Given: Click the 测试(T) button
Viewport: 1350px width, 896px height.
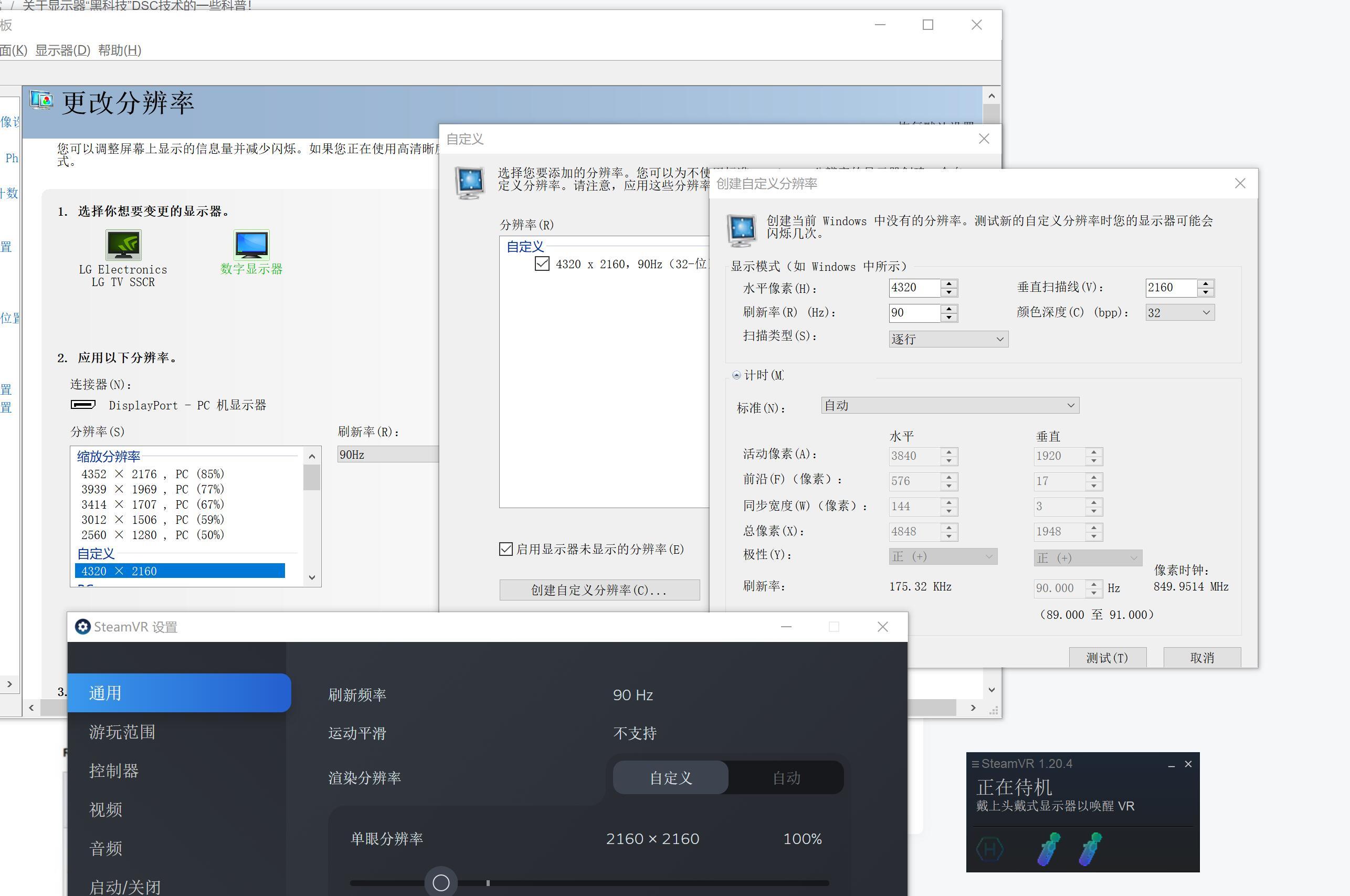Looking at the screenshot, I should click(1107, 658).
